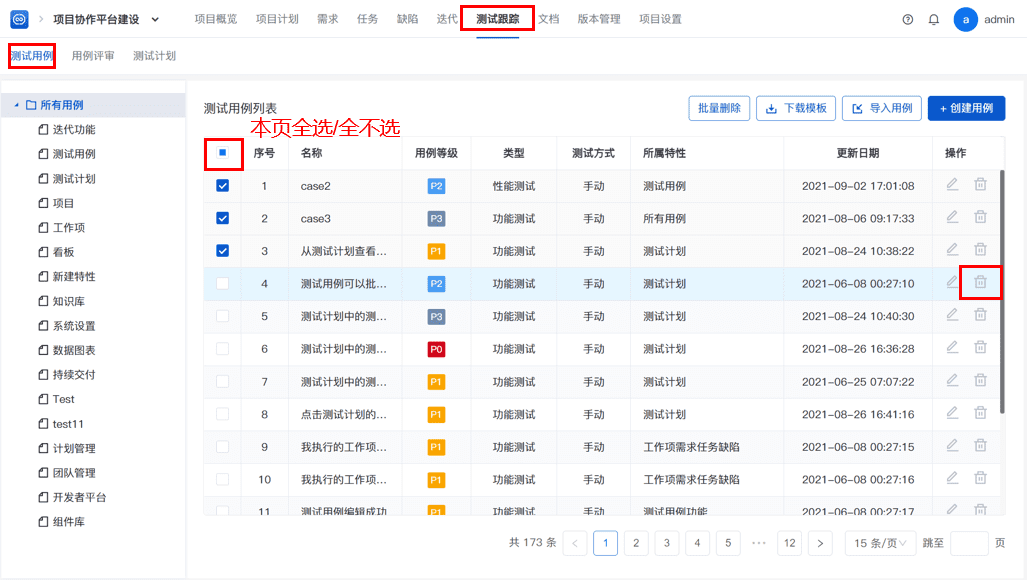Switch to 测试计划 sub-tab

(x=154, y=56)
